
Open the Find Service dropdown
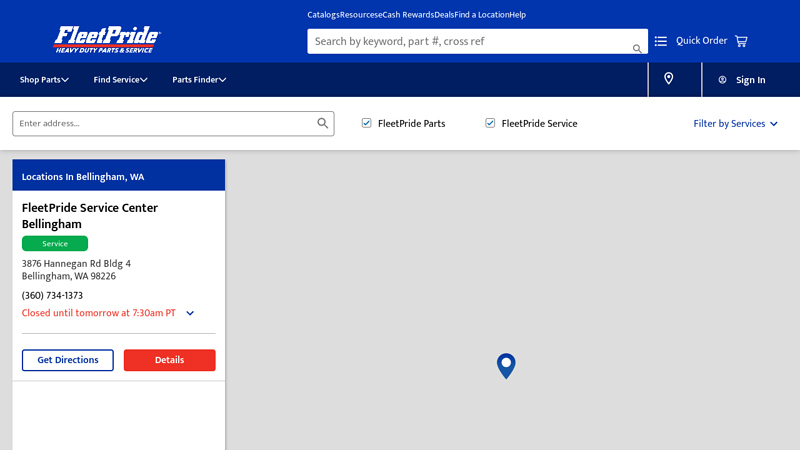[x=120, y=80]
